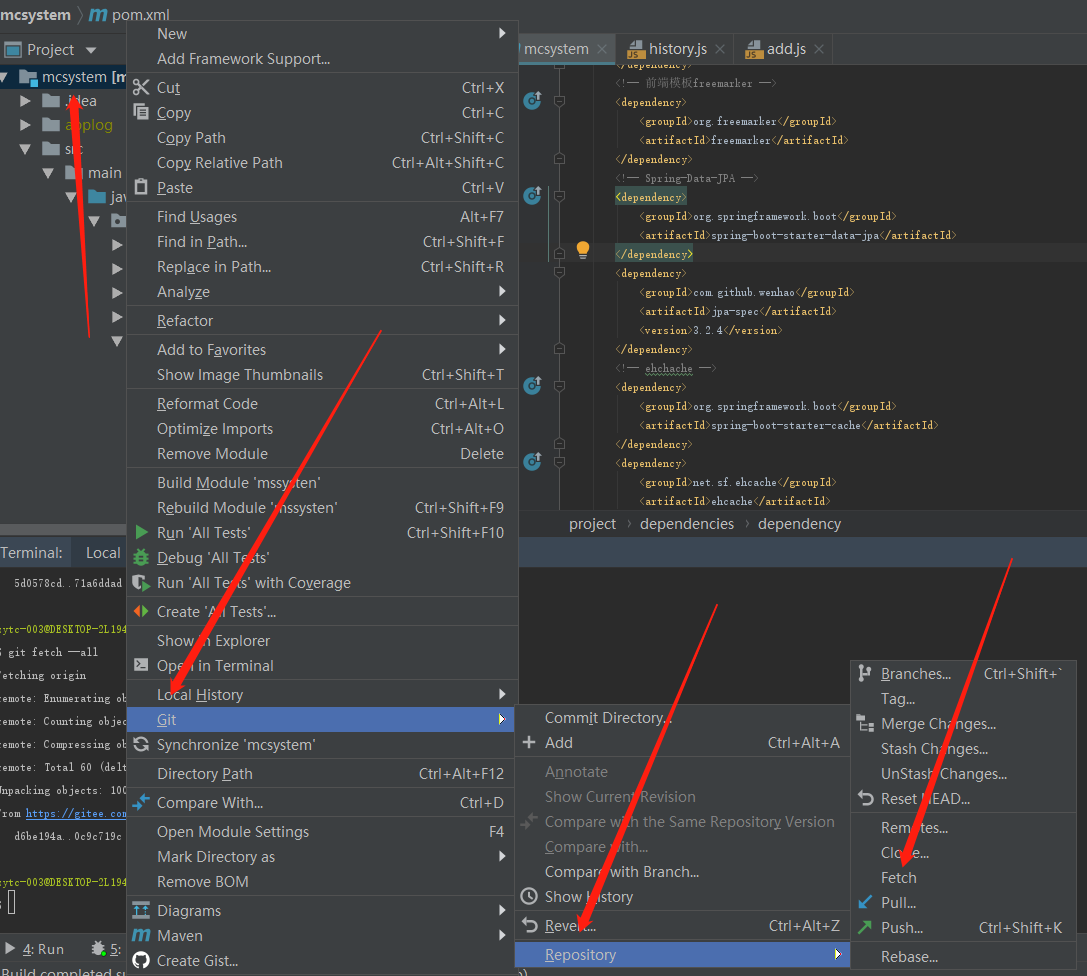This screenshot has height=976, width=1087.
Task: Choose Commit Directory in Git submenu
Action: pyautogui.click(x=607, y=717)
